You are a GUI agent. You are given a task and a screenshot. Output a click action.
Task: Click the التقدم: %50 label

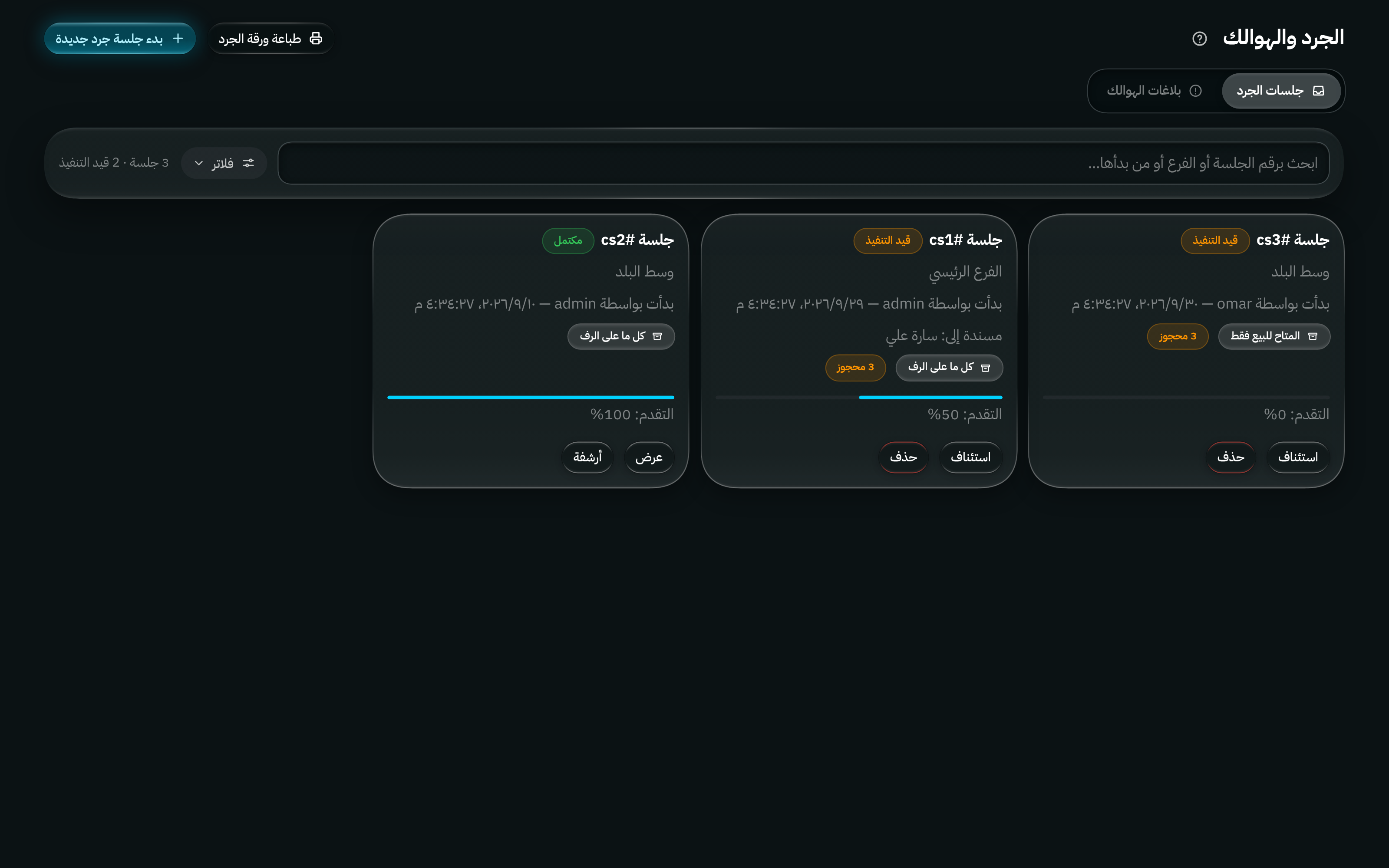tap(965, 414)
